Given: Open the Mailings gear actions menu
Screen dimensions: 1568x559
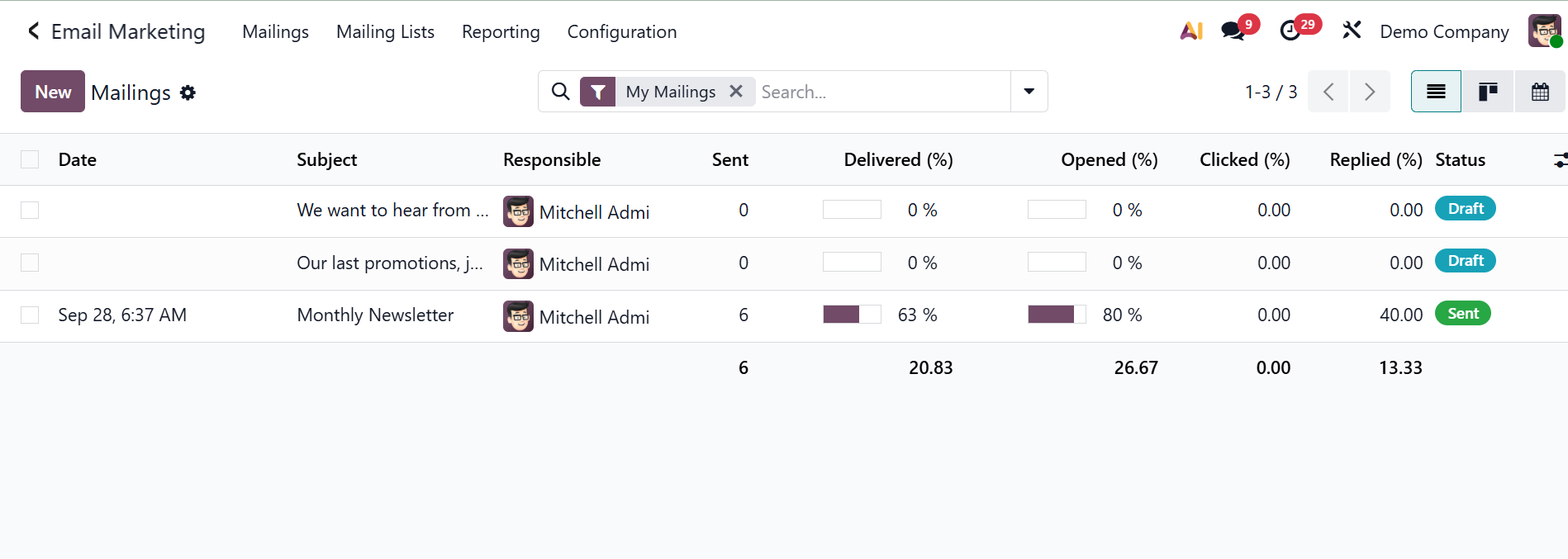Looking at the screenshot, I should 188,92.
